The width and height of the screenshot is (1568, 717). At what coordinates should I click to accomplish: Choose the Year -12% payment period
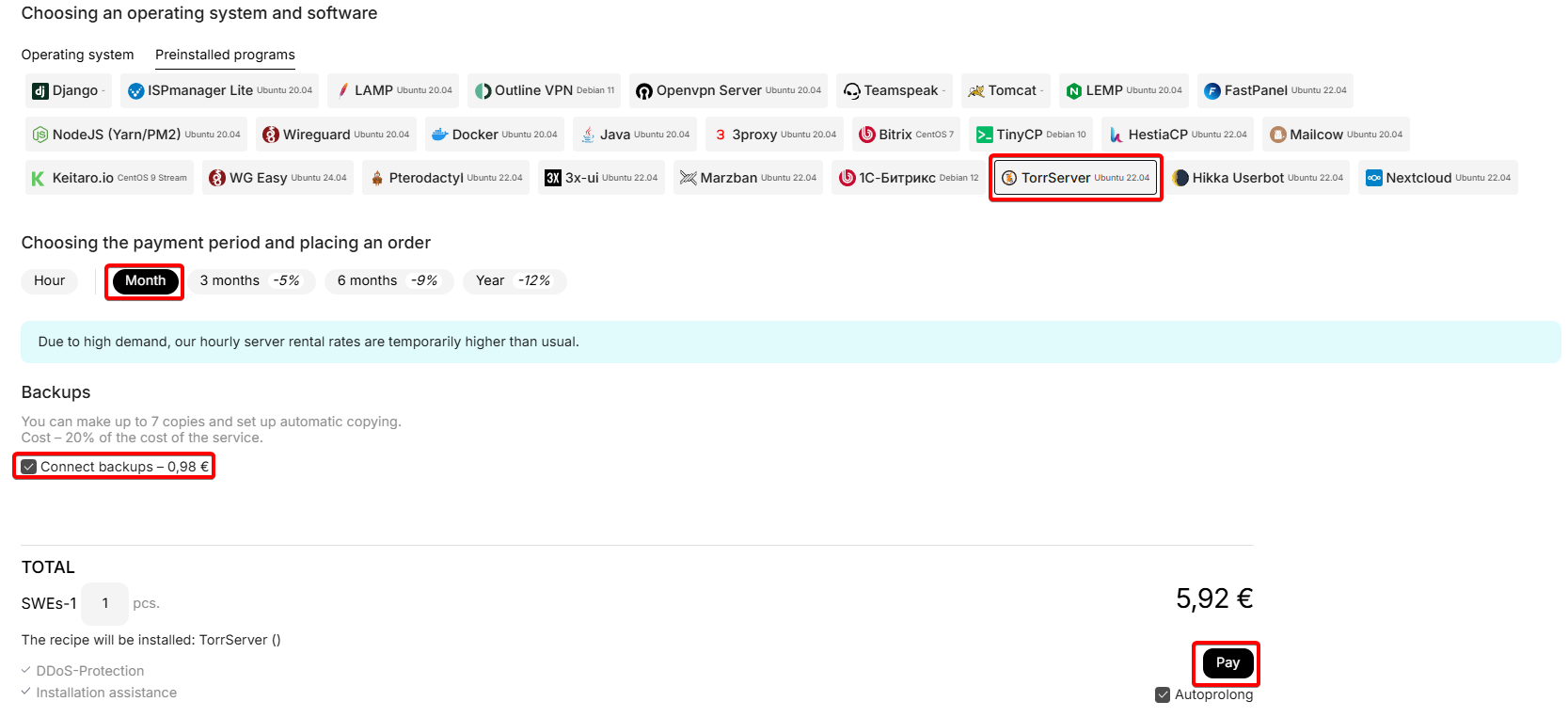tap(514, 281)
